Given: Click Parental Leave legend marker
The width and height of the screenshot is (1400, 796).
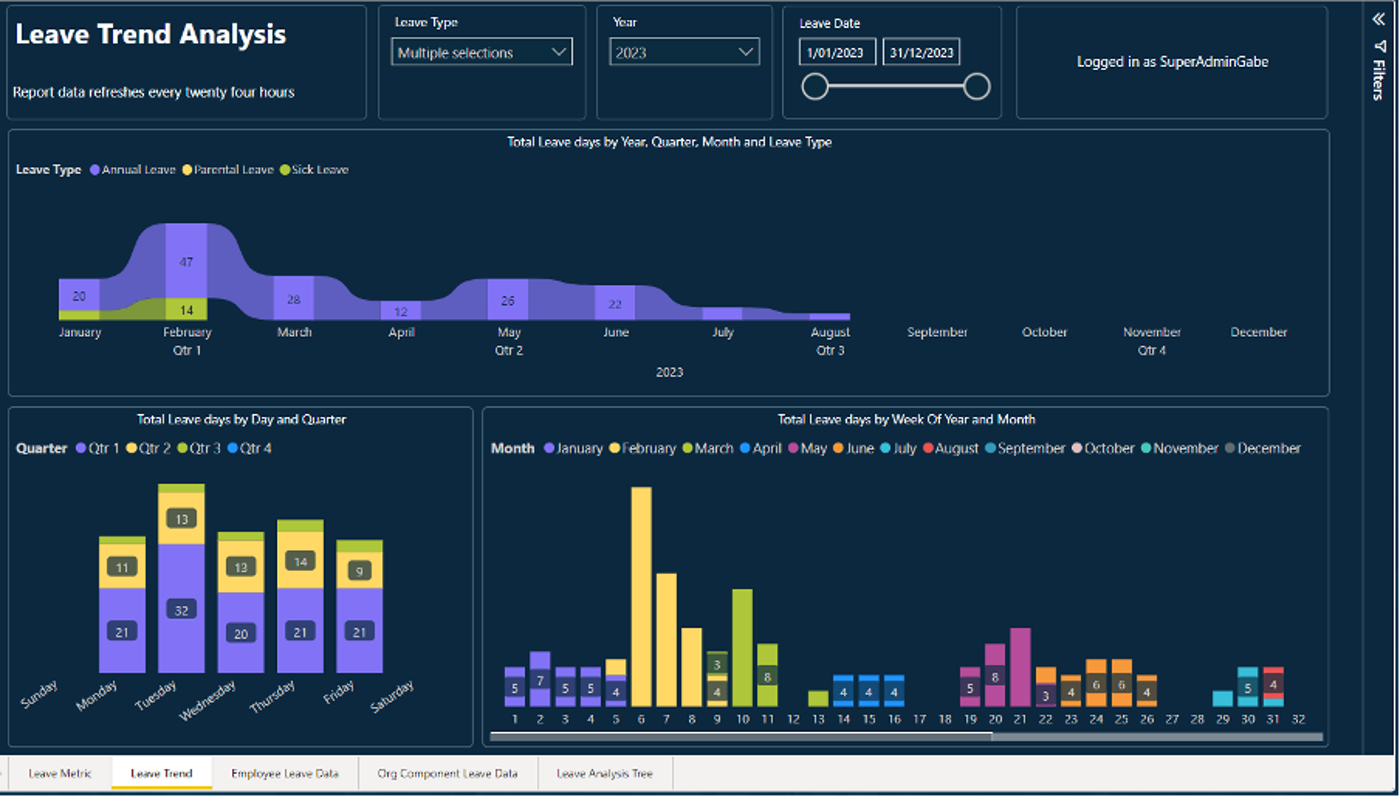Looking at the screenshot, I should pos(187,170).
